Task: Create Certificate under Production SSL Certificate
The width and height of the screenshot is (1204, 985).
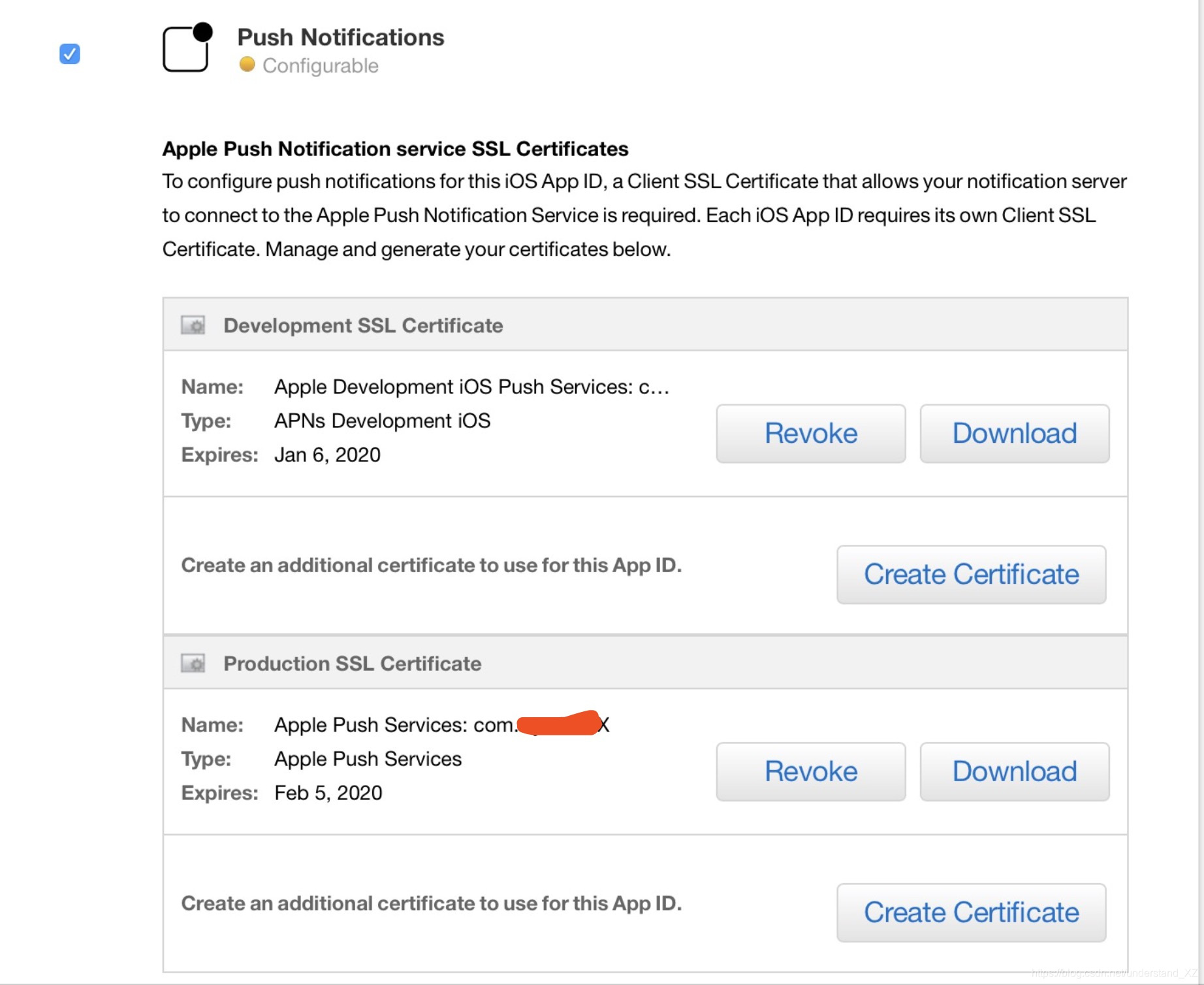Action: point(972,912)
